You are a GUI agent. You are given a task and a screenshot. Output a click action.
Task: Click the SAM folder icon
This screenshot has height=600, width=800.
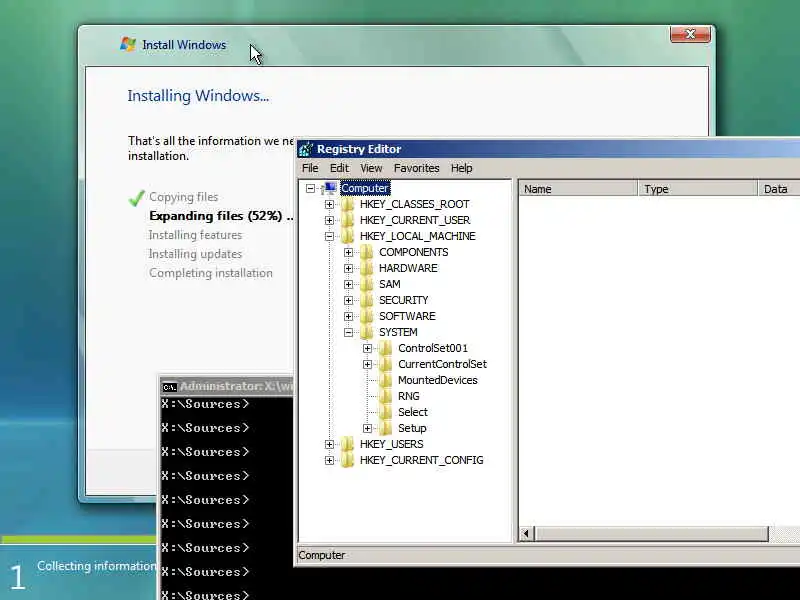[x=366, y=284]
